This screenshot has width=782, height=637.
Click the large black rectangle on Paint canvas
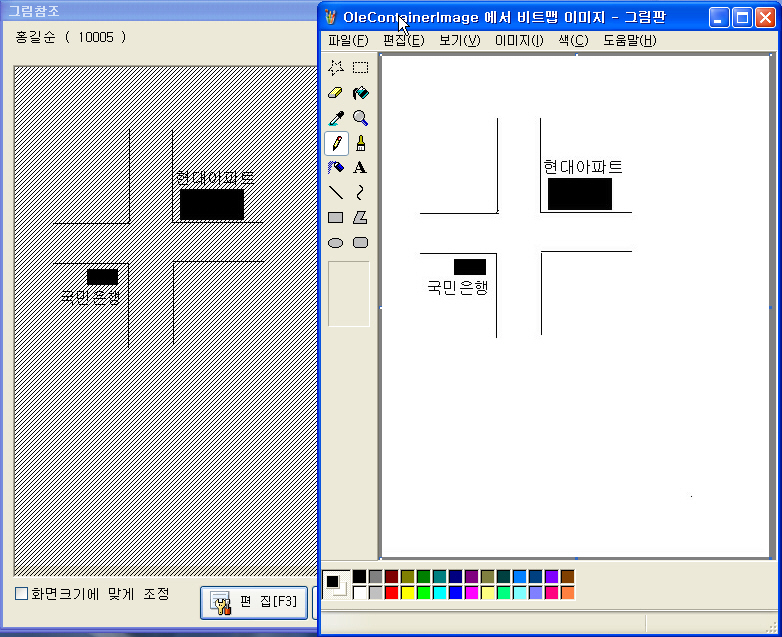[580, 194]
